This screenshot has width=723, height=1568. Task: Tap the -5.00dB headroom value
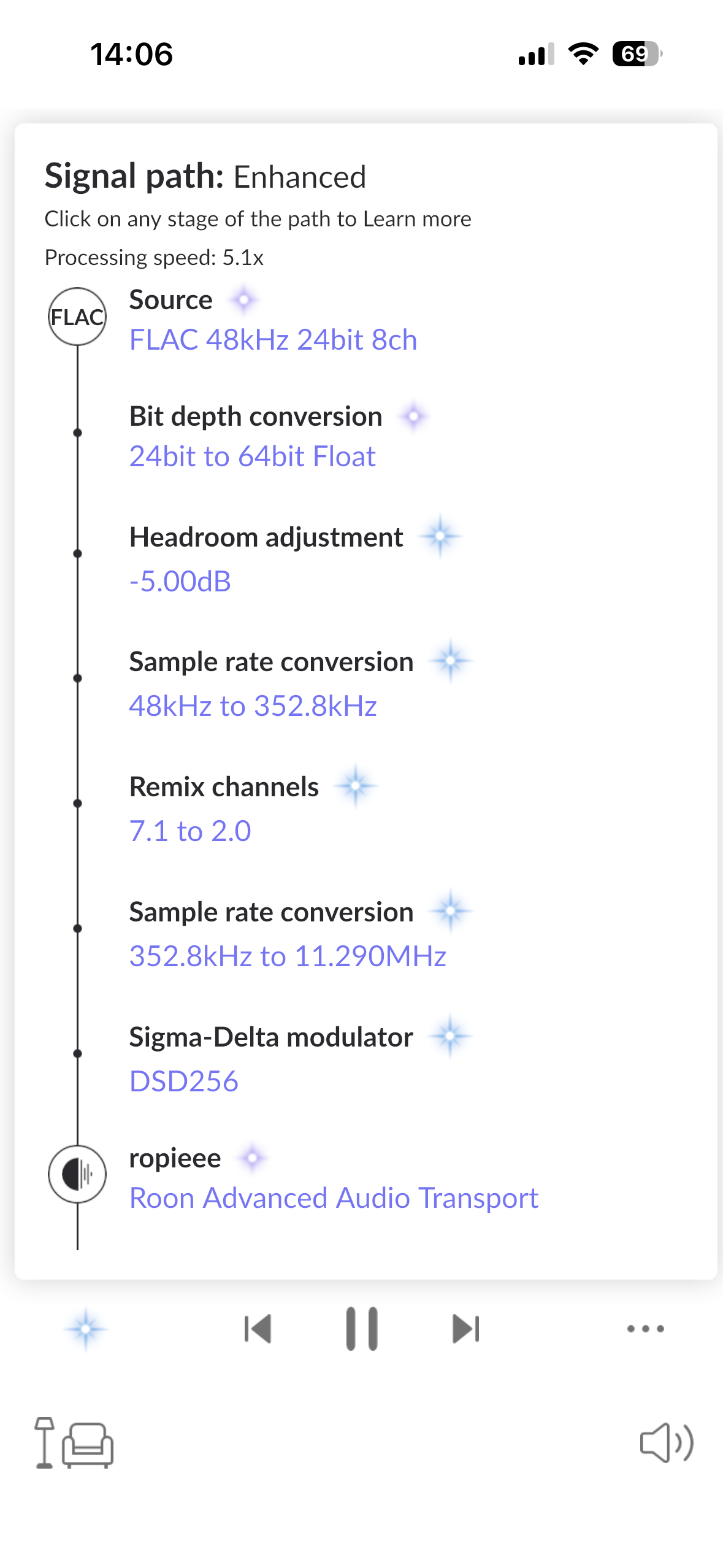tap(180, 582)
